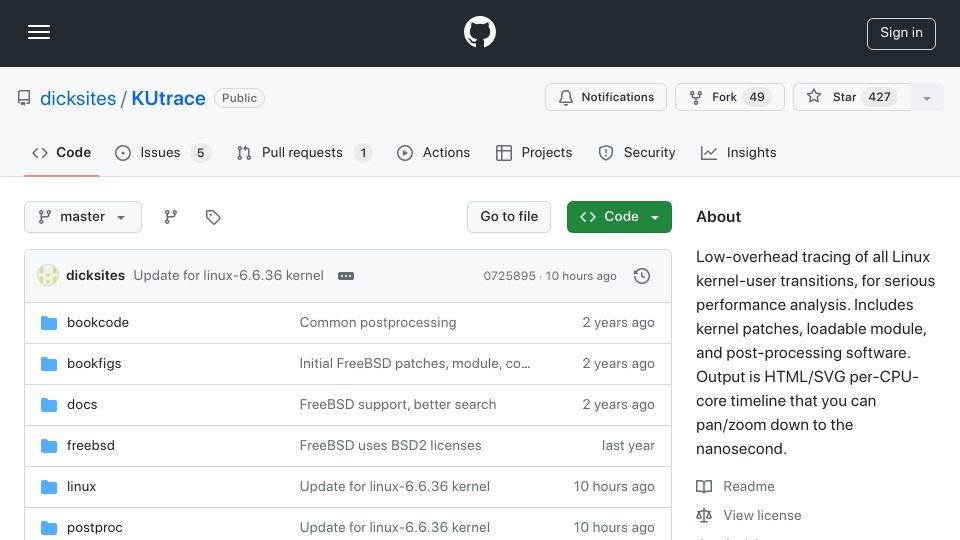960x540 pixels.
Task: Click the Star count 427
Action: click(879, 97)
